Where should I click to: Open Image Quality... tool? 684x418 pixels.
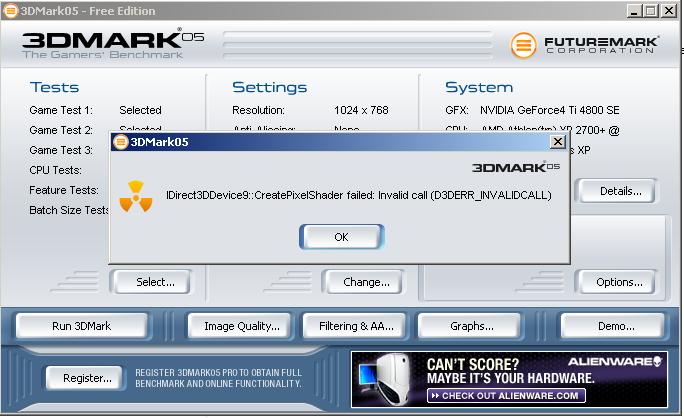coord(239,326)
